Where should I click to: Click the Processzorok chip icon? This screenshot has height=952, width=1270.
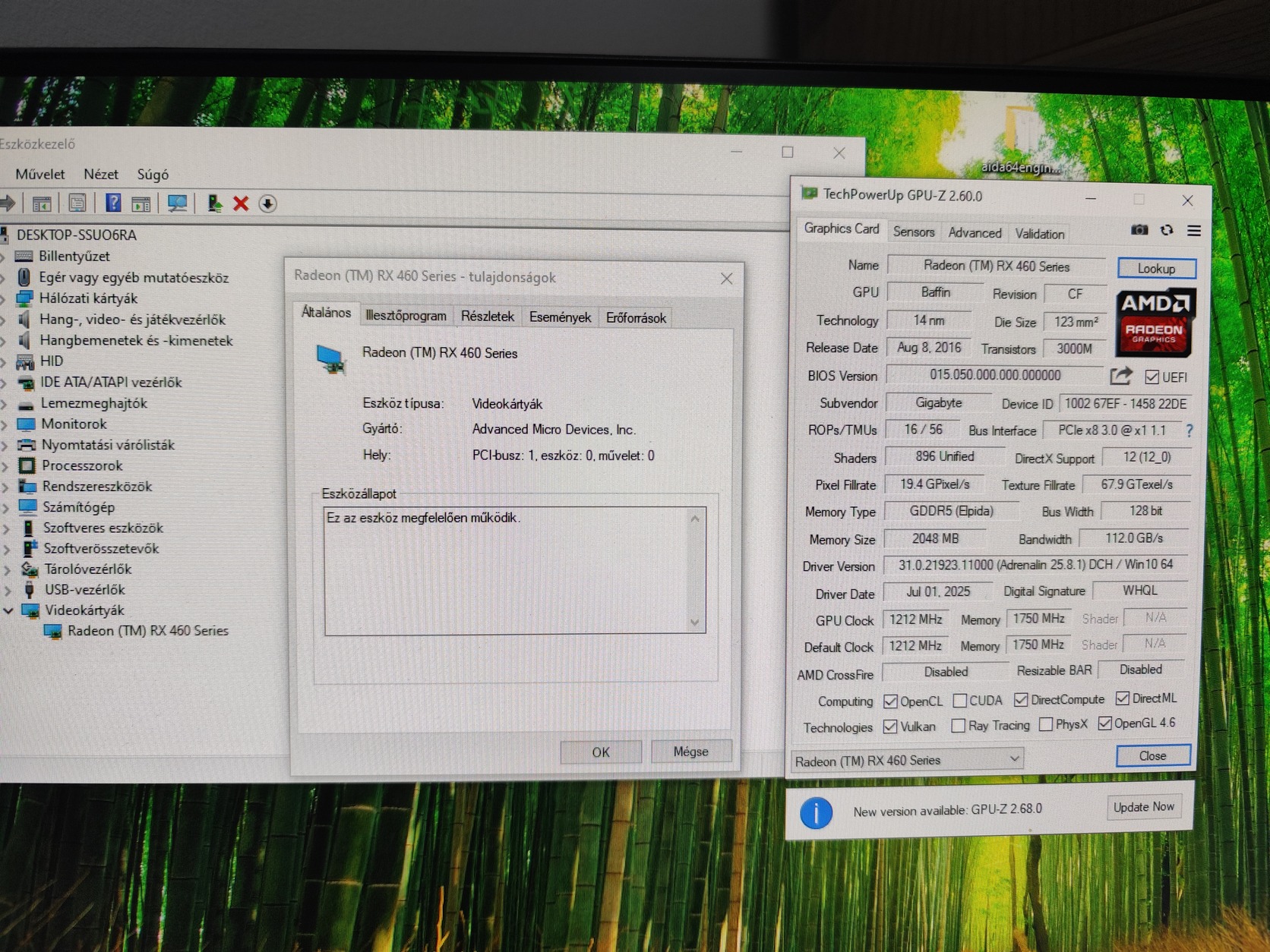point(27,465)
